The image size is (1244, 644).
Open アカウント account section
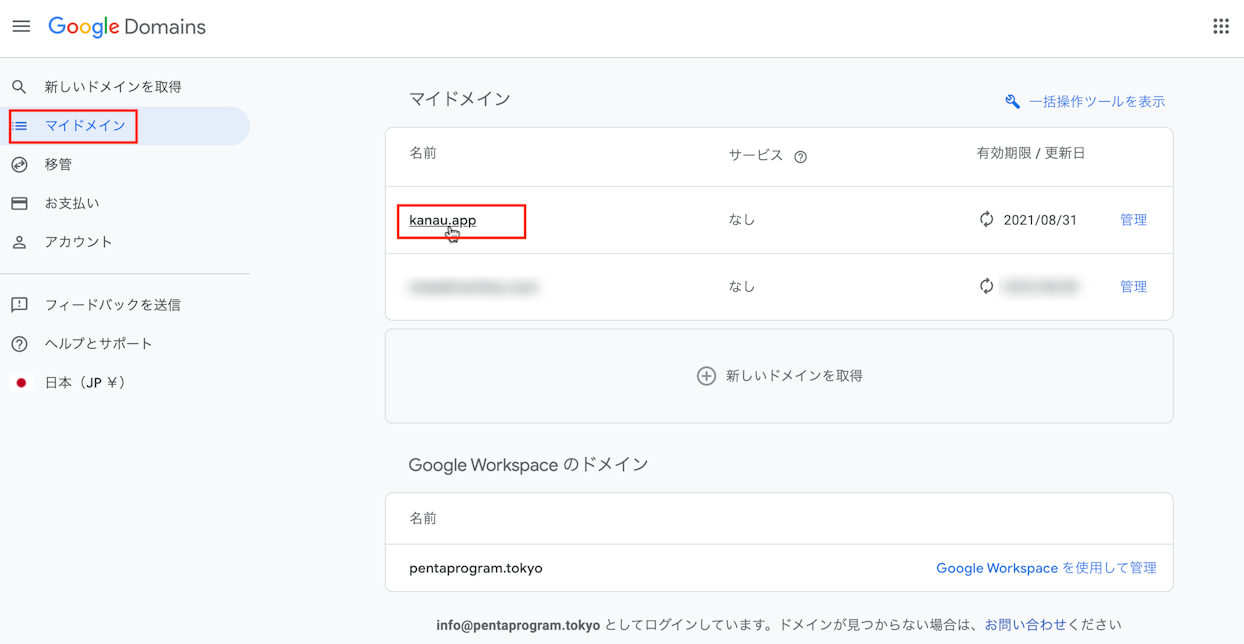78,242
